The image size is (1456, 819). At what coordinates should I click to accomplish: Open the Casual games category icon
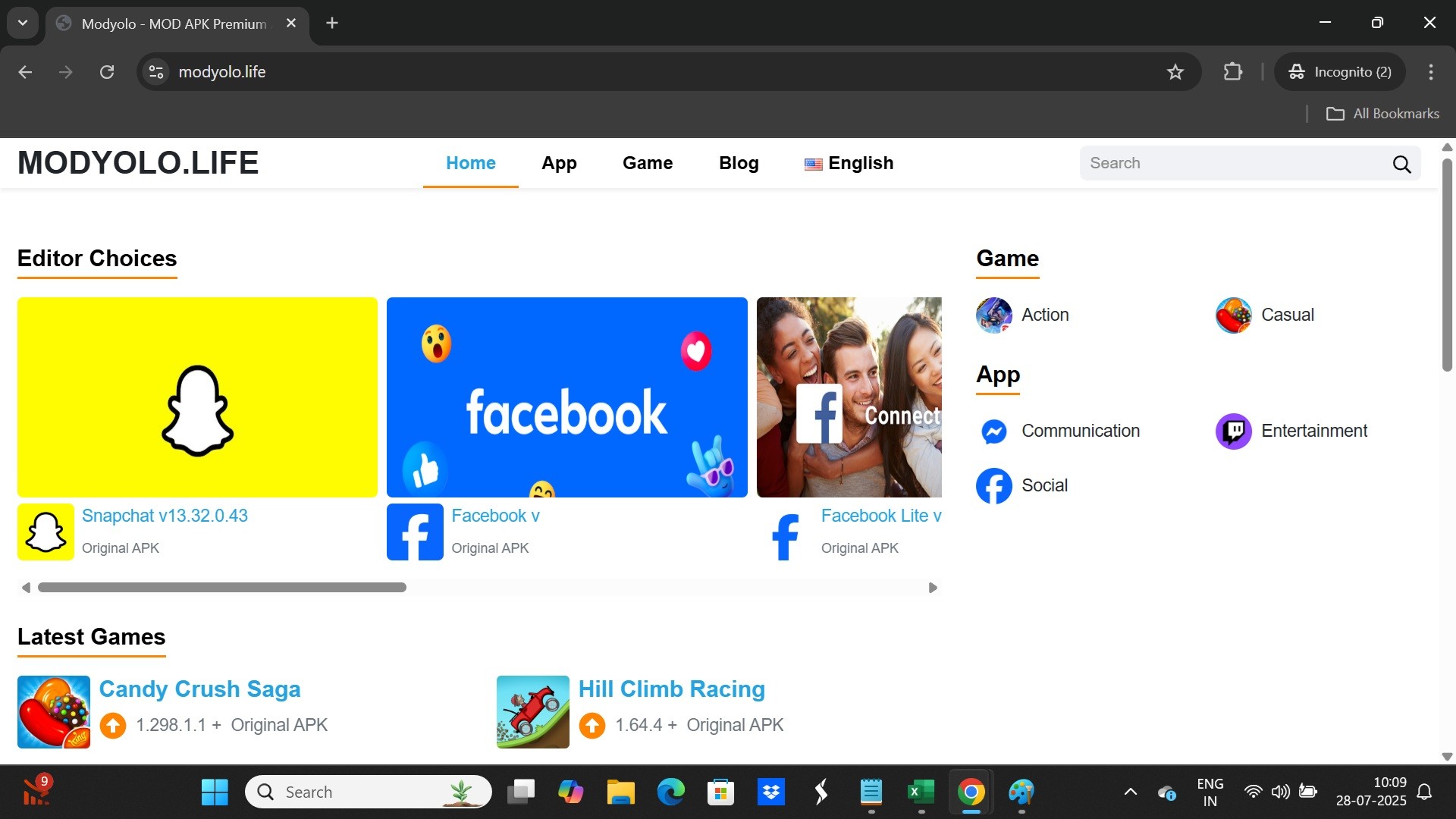[1233, 315]
